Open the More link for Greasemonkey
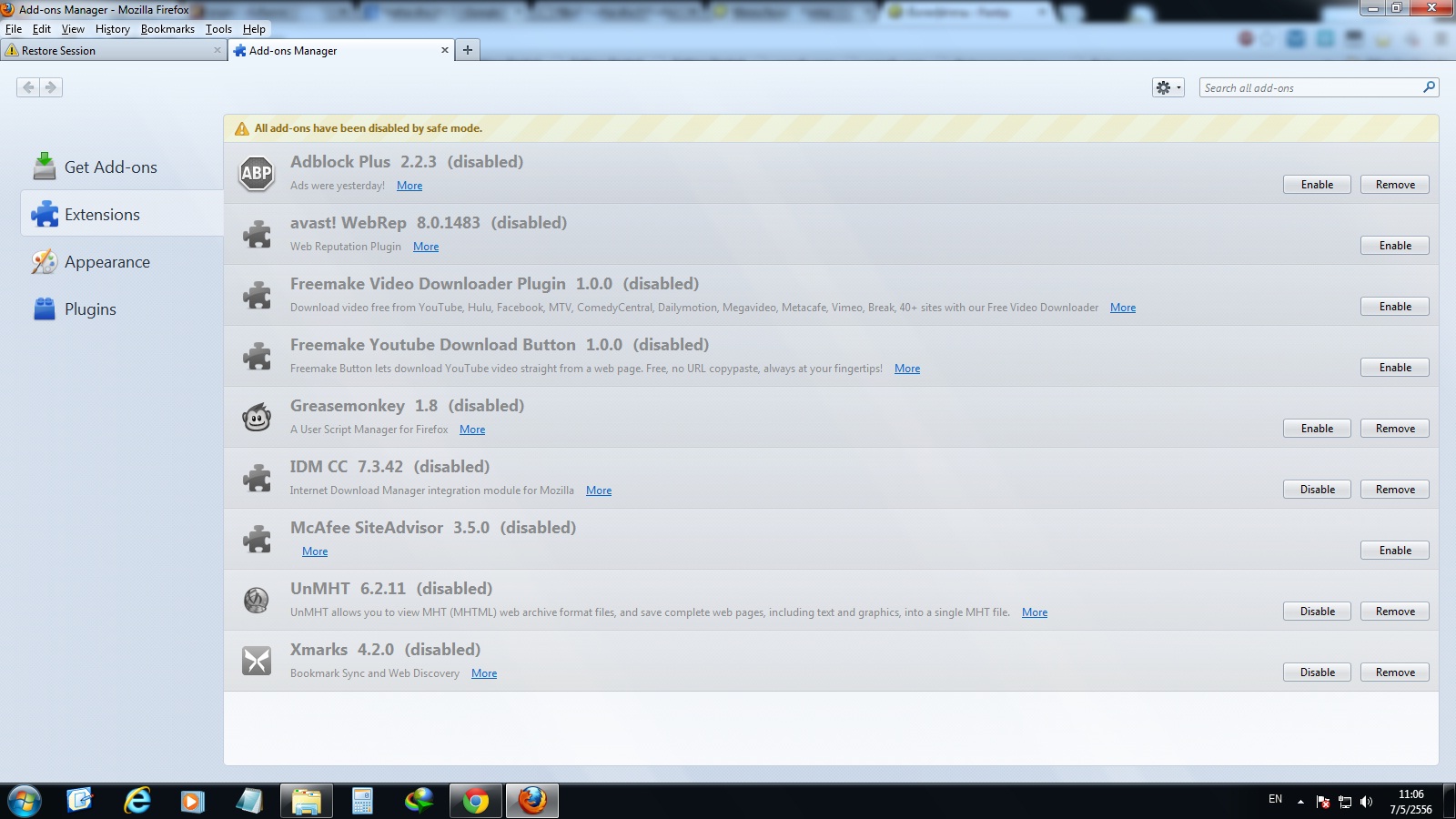This screenshot has height=819, width=1456. [x=472, y=430]
